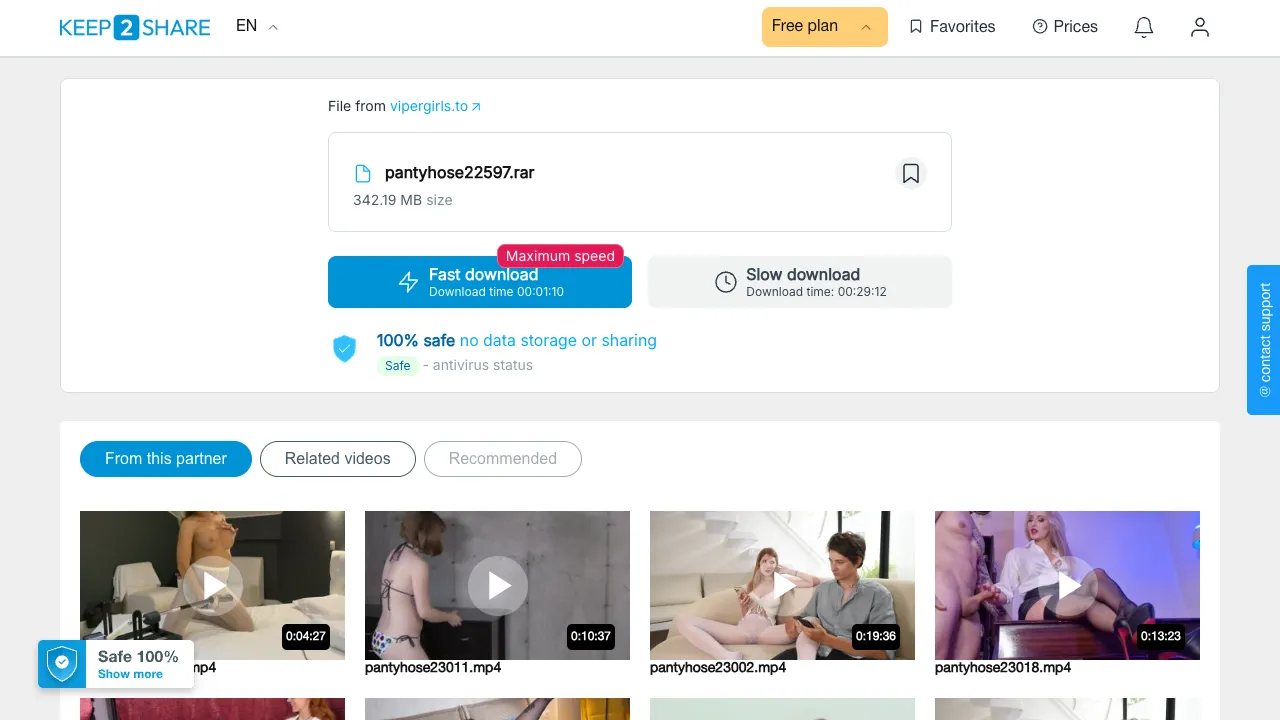This screenshot has width=1280, height=720.
Task: Open the pantyhose23002.mp4 thumbnail
Action: pyautogui.click(x=782, y=585)
